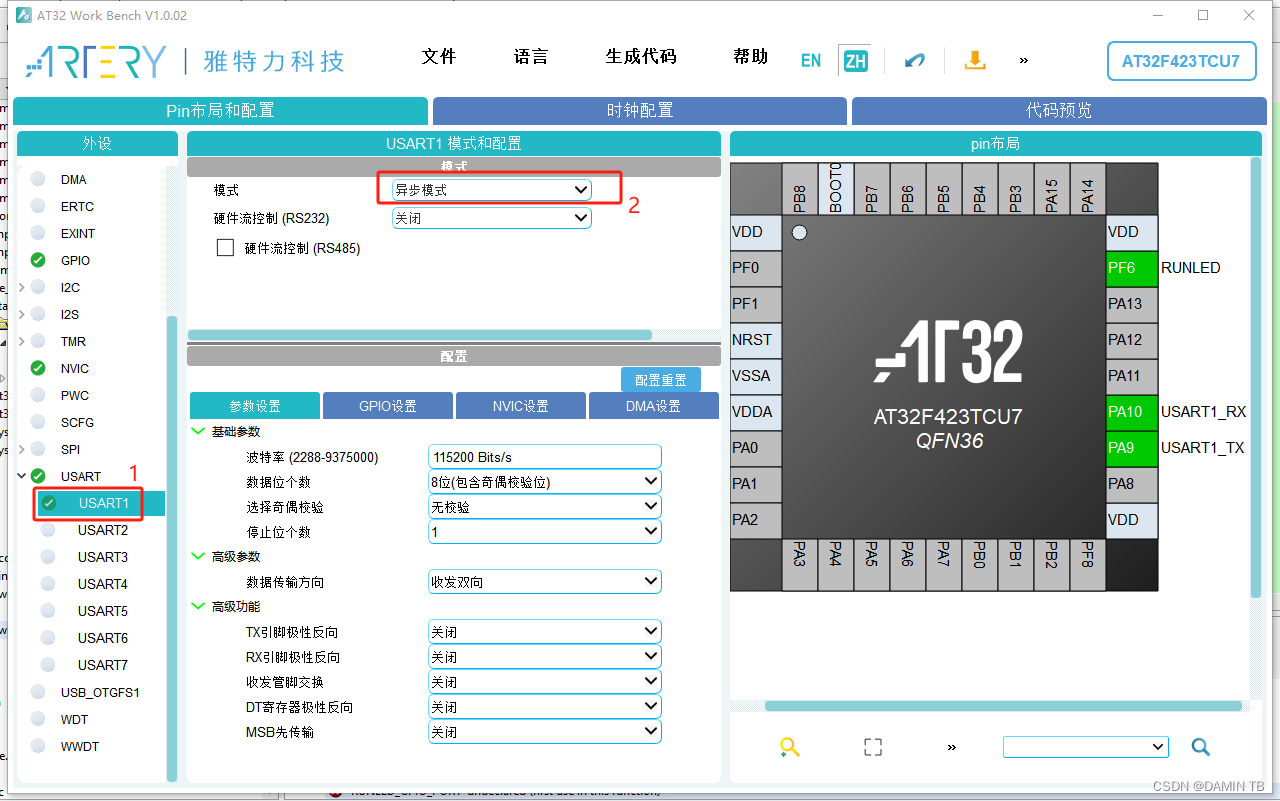Open the 帮助 menu
The width and height of the screenshot is (1280, 801).
(751, 57)
